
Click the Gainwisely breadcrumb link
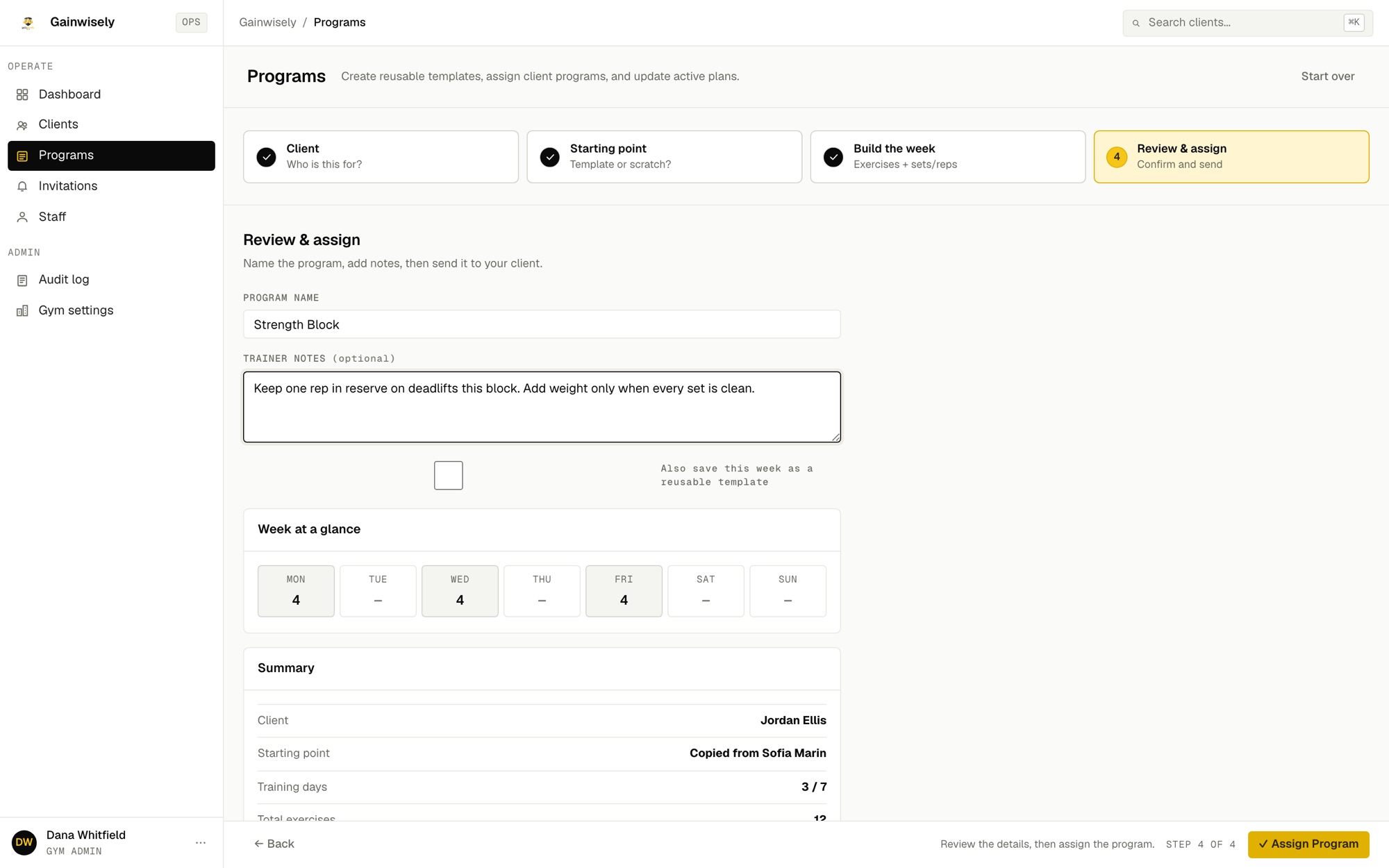point(267,22)
